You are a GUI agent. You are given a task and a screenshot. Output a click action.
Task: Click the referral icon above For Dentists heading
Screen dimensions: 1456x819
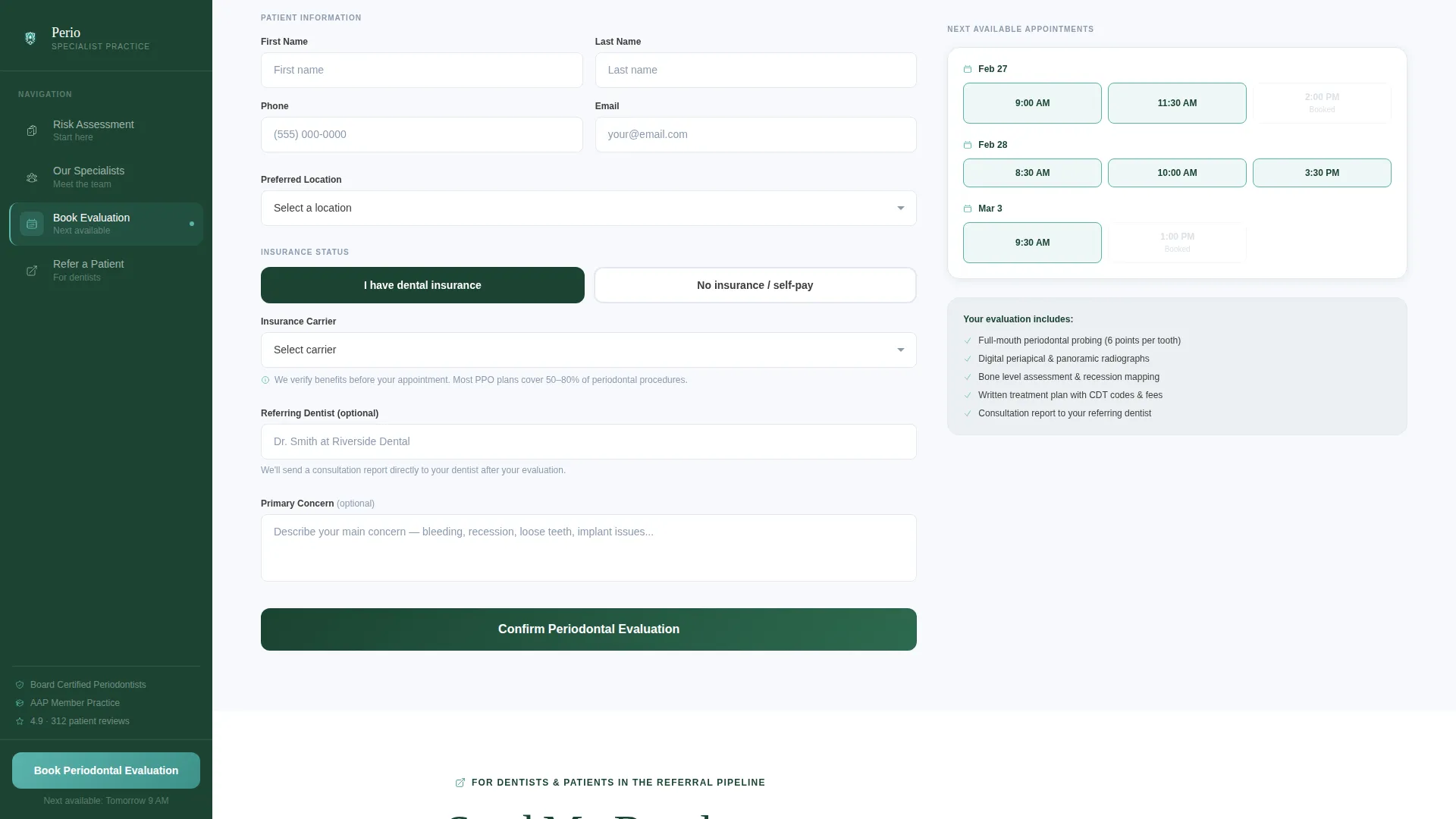[460, 783]
